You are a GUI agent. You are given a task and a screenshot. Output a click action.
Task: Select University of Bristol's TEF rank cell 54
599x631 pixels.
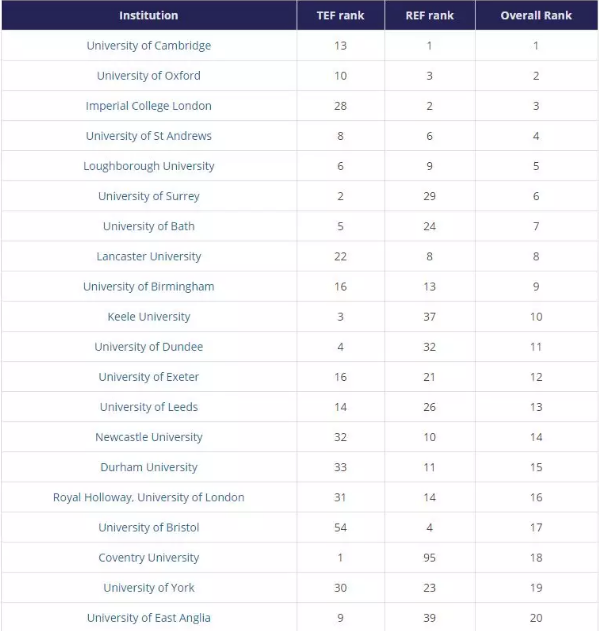[x=341, y=528]
